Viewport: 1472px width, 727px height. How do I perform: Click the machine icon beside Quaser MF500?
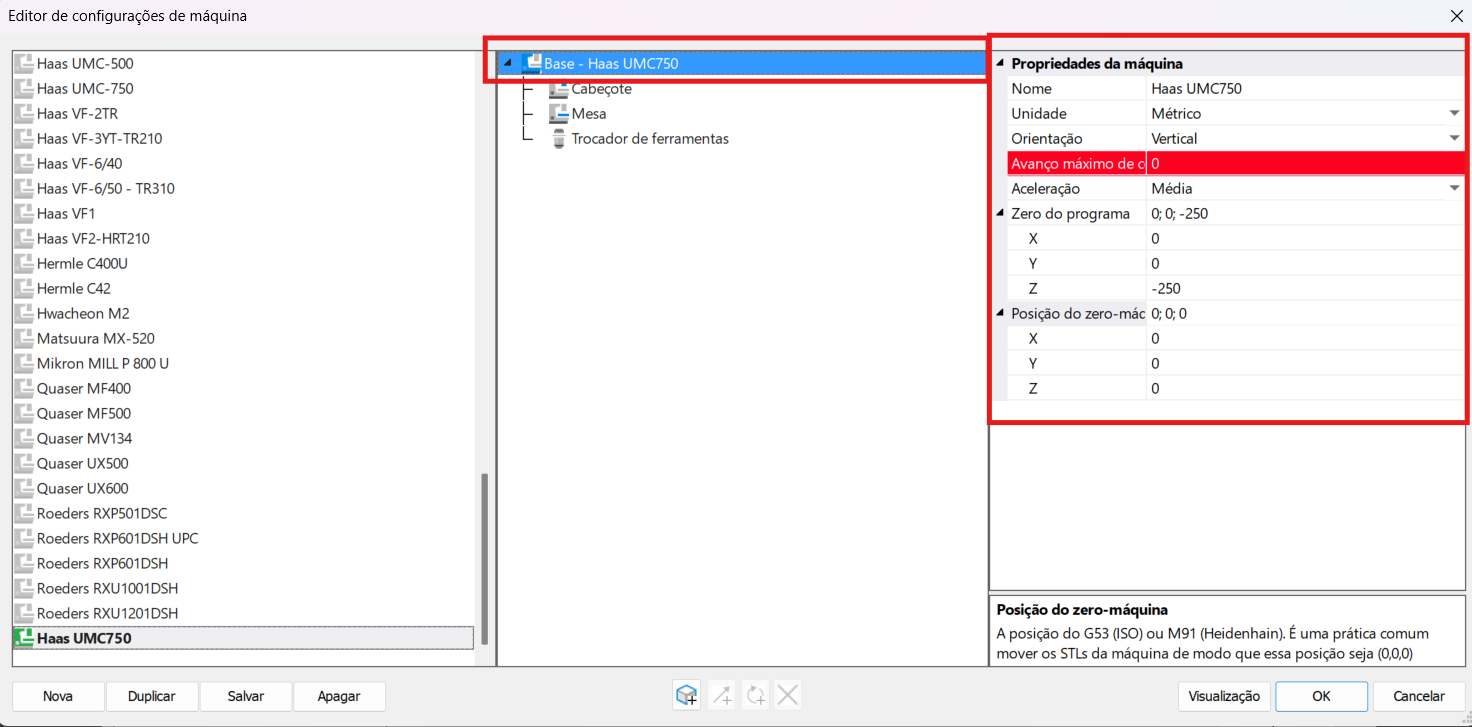coord(24,413)
